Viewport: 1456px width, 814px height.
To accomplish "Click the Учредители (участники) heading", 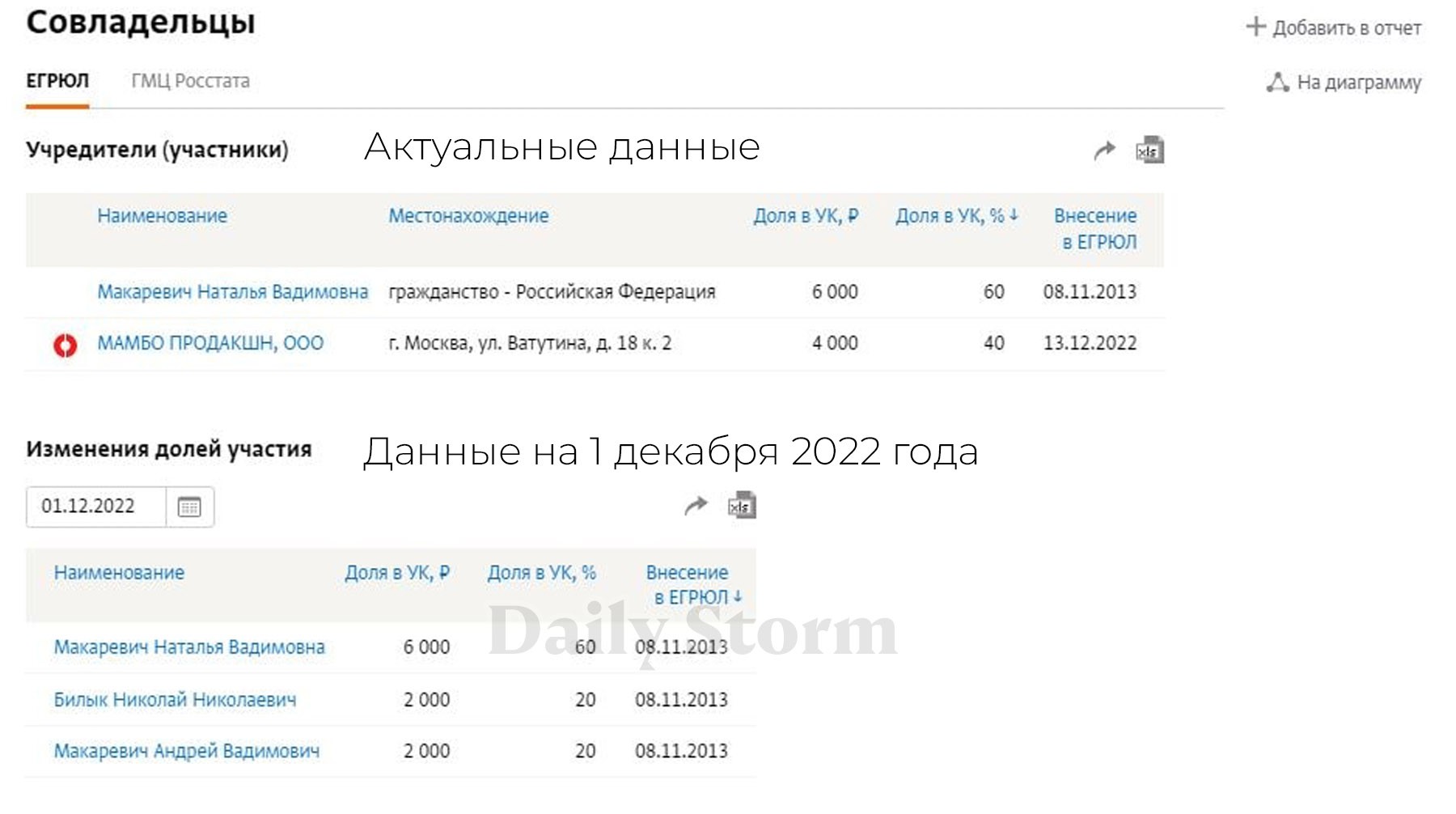I will pyautogui.click(x=157, y=150).
